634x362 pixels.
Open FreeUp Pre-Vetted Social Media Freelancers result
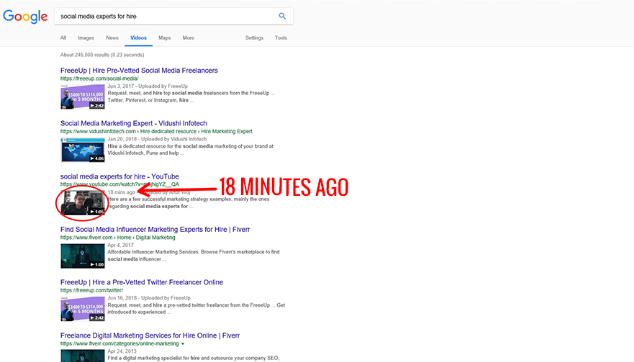pos(139,70)
